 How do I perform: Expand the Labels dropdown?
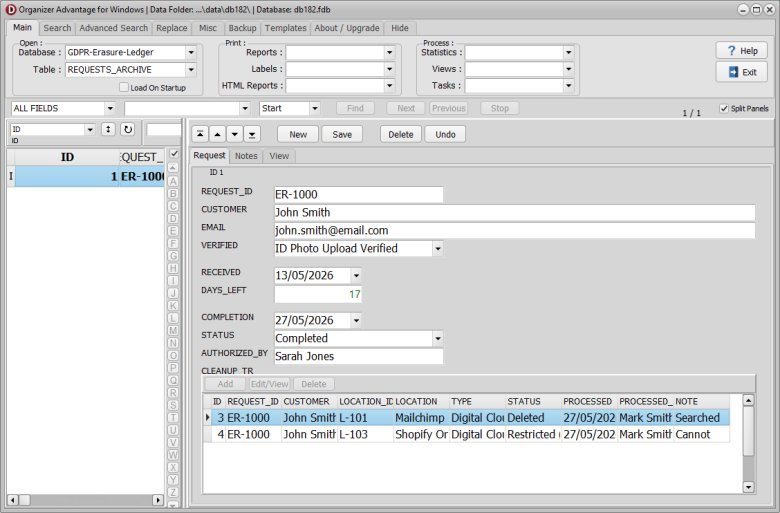coord(390,69)
